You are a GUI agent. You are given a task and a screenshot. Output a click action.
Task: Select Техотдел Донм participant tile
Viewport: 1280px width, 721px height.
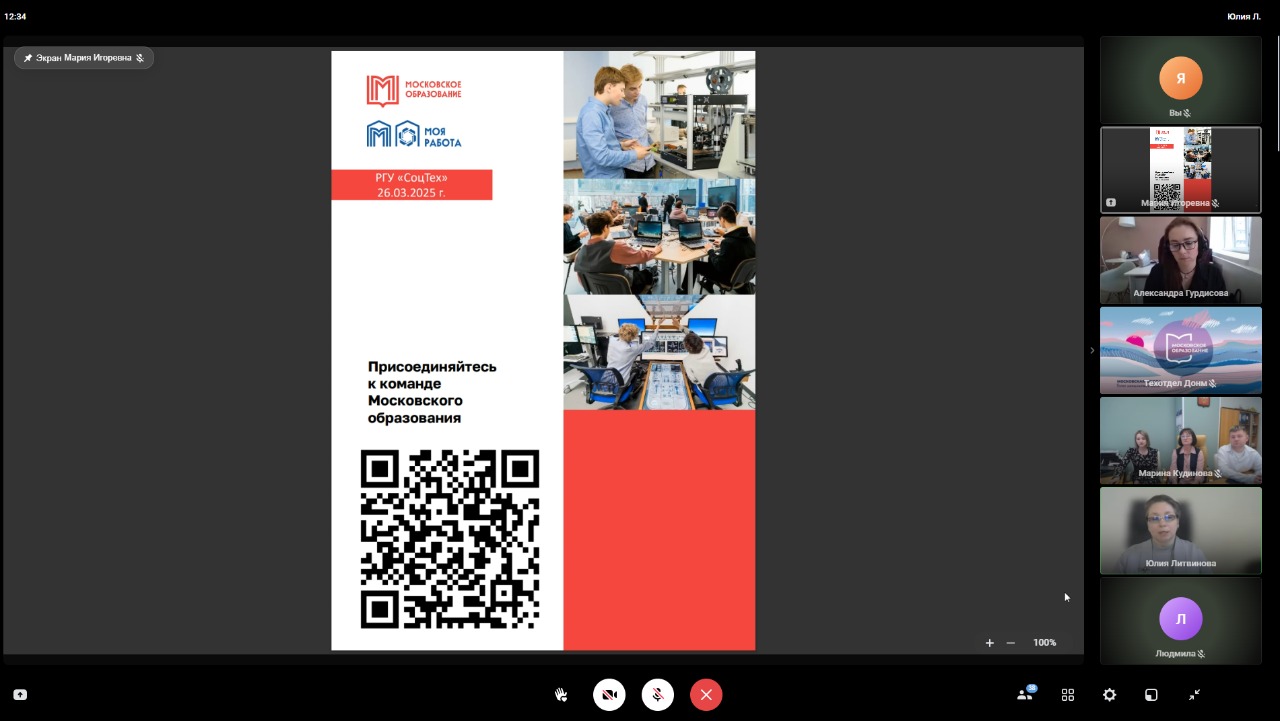point(1180,350)
